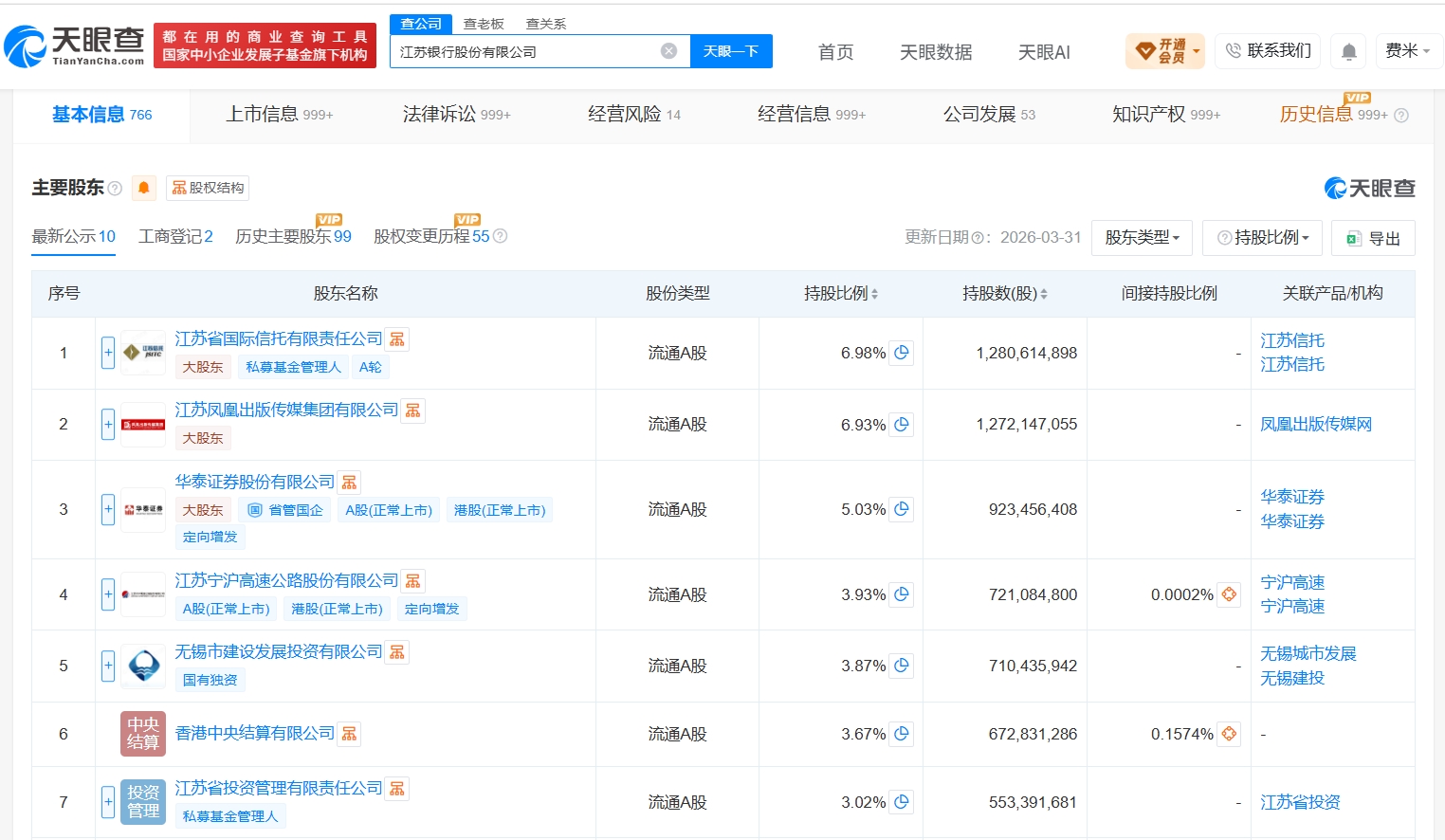The image size is (1445, 840).
Task: Open equity structure for 香港中央结算有限公司
Action: [x=350, y=734]
